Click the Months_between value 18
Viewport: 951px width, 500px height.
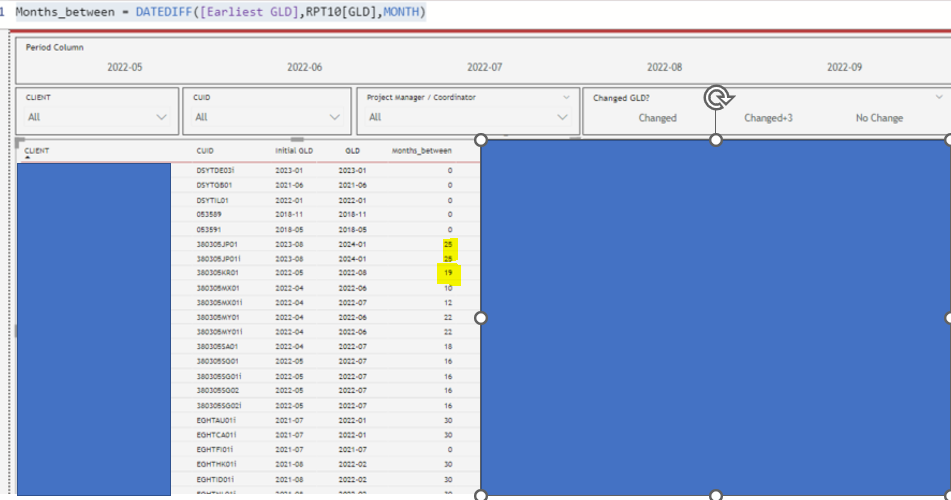coord(448,346)
